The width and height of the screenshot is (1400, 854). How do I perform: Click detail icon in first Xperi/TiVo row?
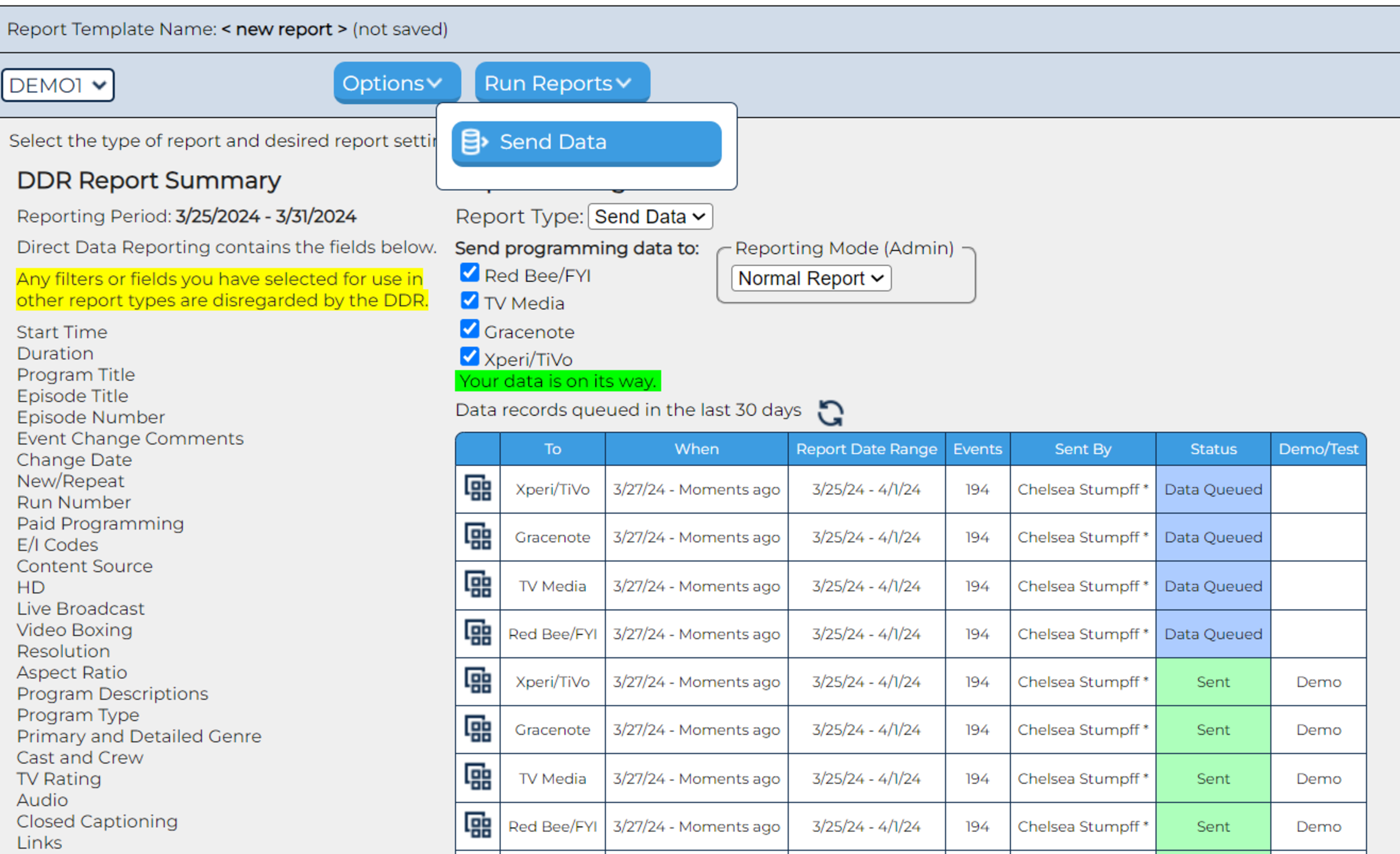pyautogui.click(x=478, y=489)
